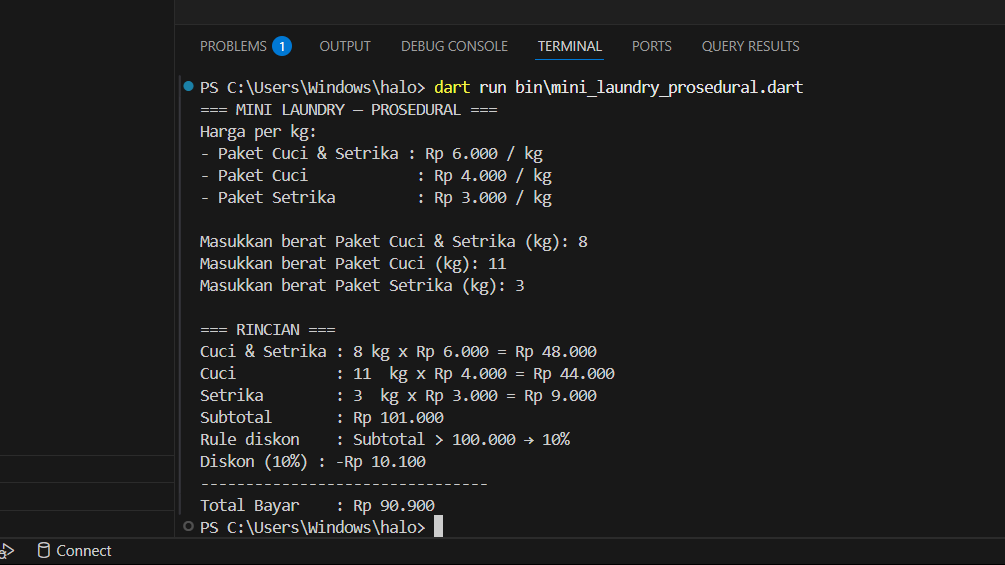Open the PORTS tab

tap(652, 46)
